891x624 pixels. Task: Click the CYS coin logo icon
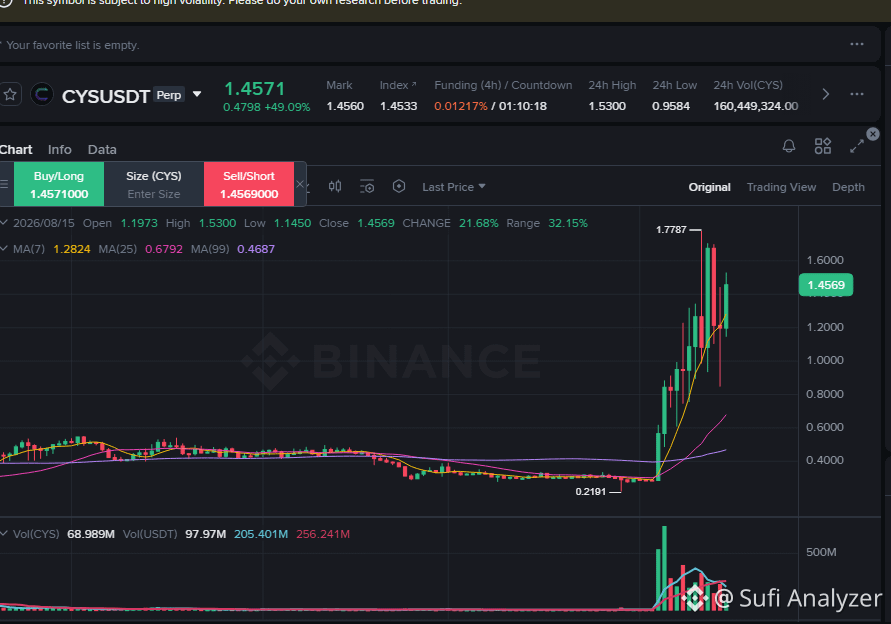click(x=41, y=94)
